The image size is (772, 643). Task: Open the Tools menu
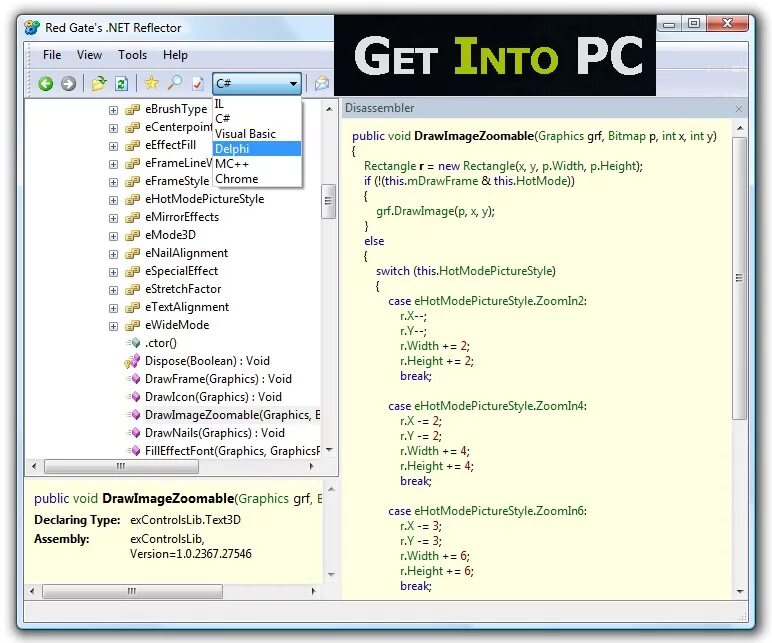[132, 55]
